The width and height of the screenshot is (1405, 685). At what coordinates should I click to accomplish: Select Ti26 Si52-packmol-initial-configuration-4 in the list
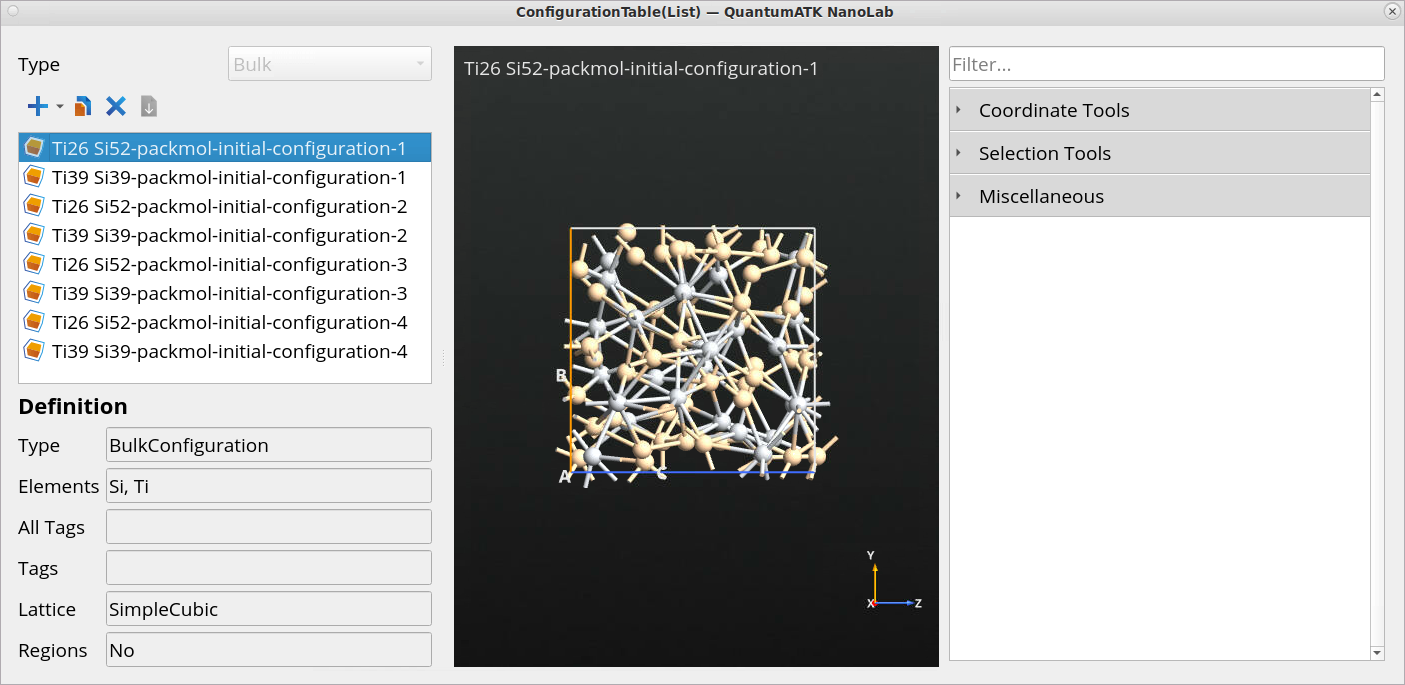[225, 323]
